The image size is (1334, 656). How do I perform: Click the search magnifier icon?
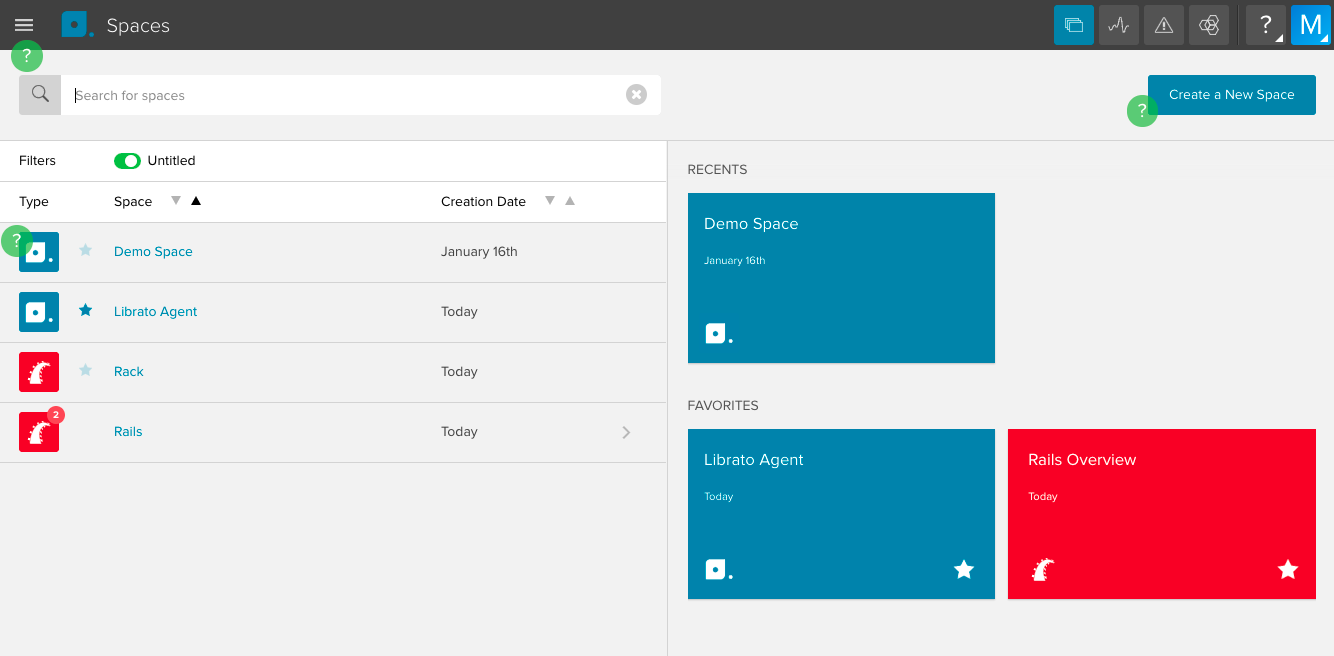point(40,95)
